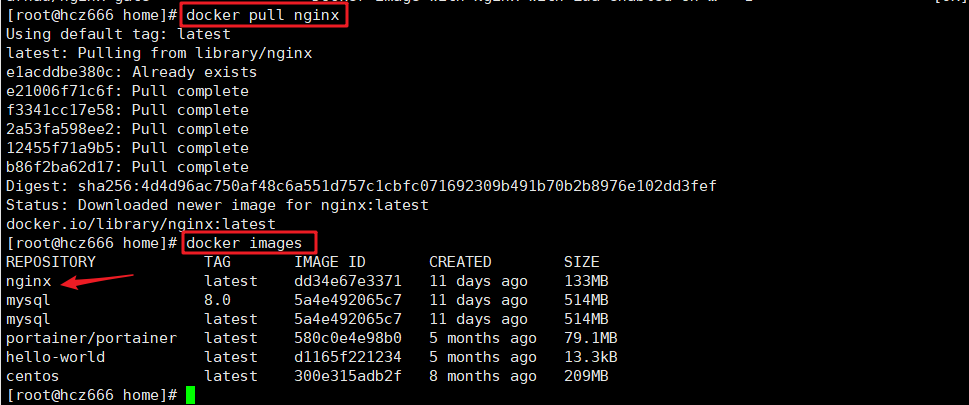Click the 'docker images' command text
This screenshot has height=405, width=969.
245,243
